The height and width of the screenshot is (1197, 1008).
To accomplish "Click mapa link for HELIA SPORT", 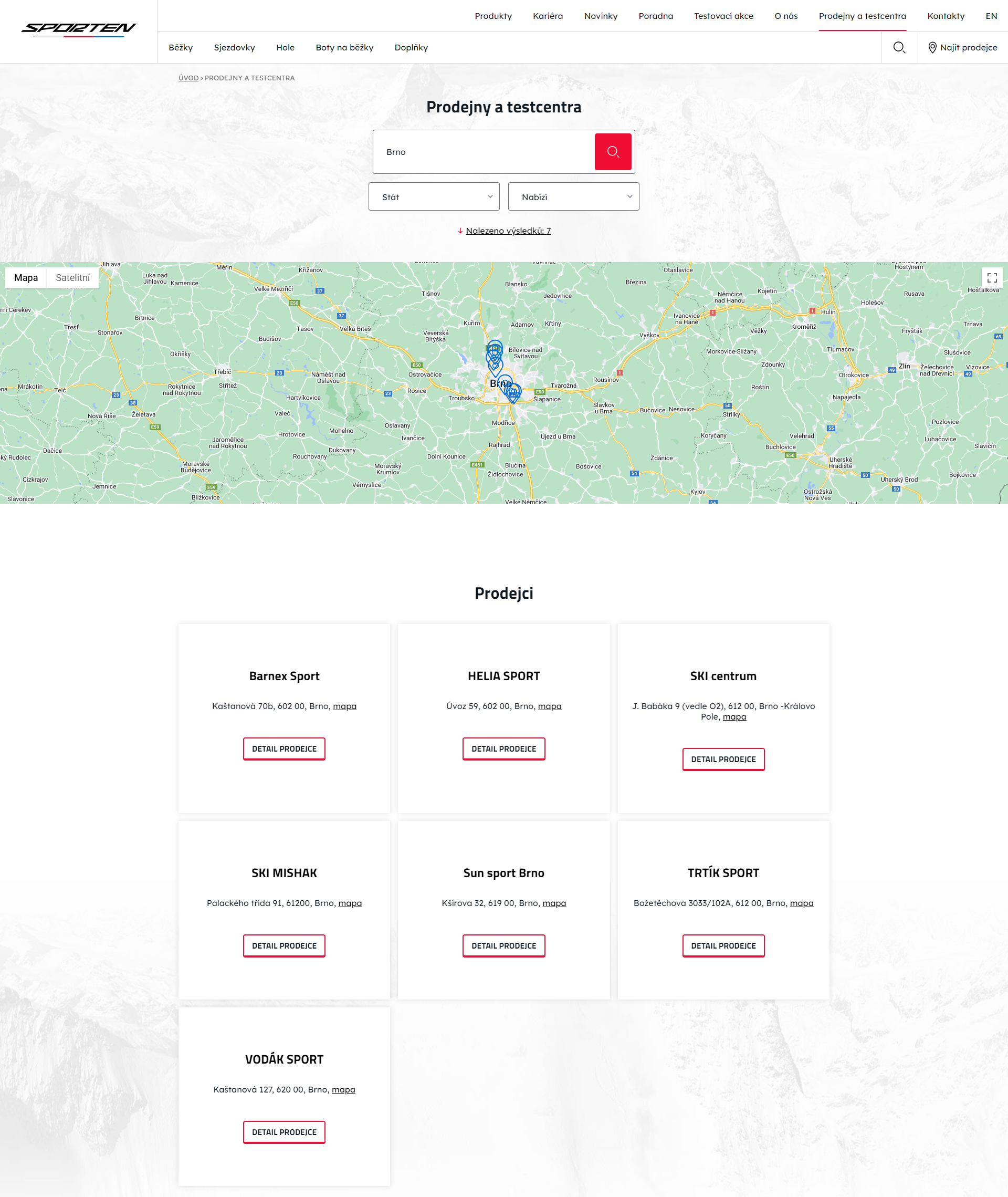I will (550, 706).
